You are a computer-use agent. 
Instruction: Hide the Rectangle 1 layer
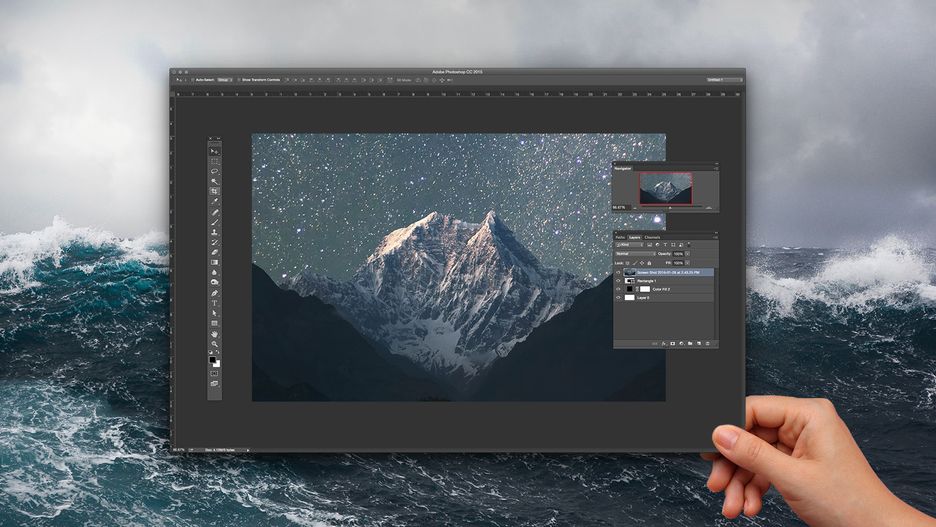click(x=618, y=281)
